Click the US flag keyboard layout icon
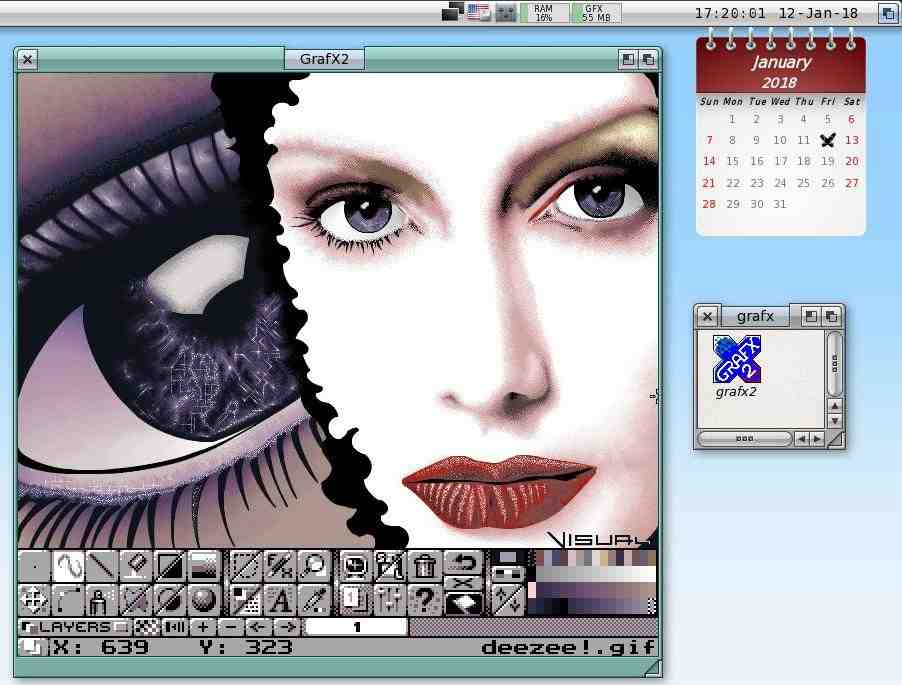This screenshot has height=685, width=902. (478, 12)
